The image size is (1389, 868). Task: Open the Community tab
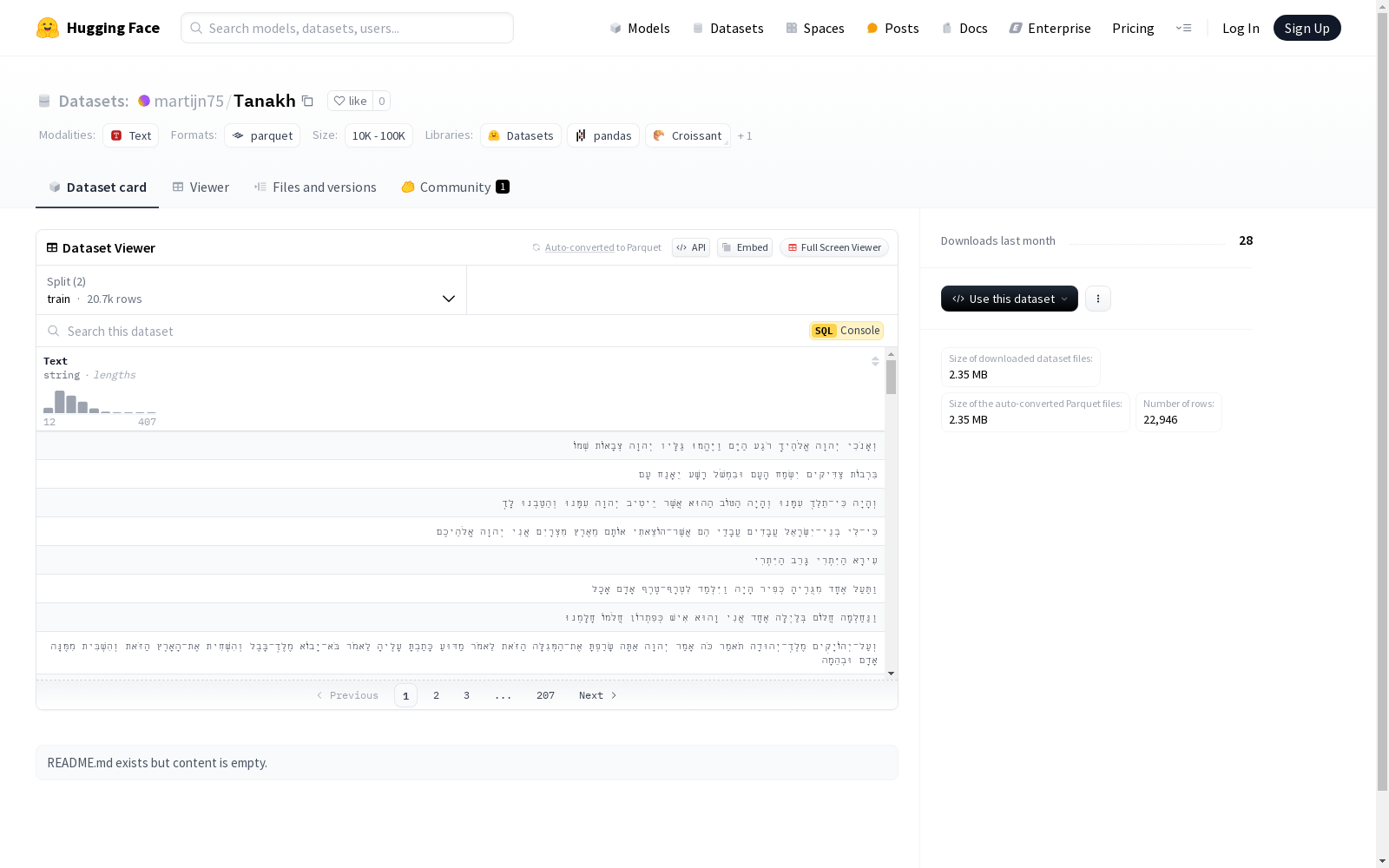click(x=456, y=187)
